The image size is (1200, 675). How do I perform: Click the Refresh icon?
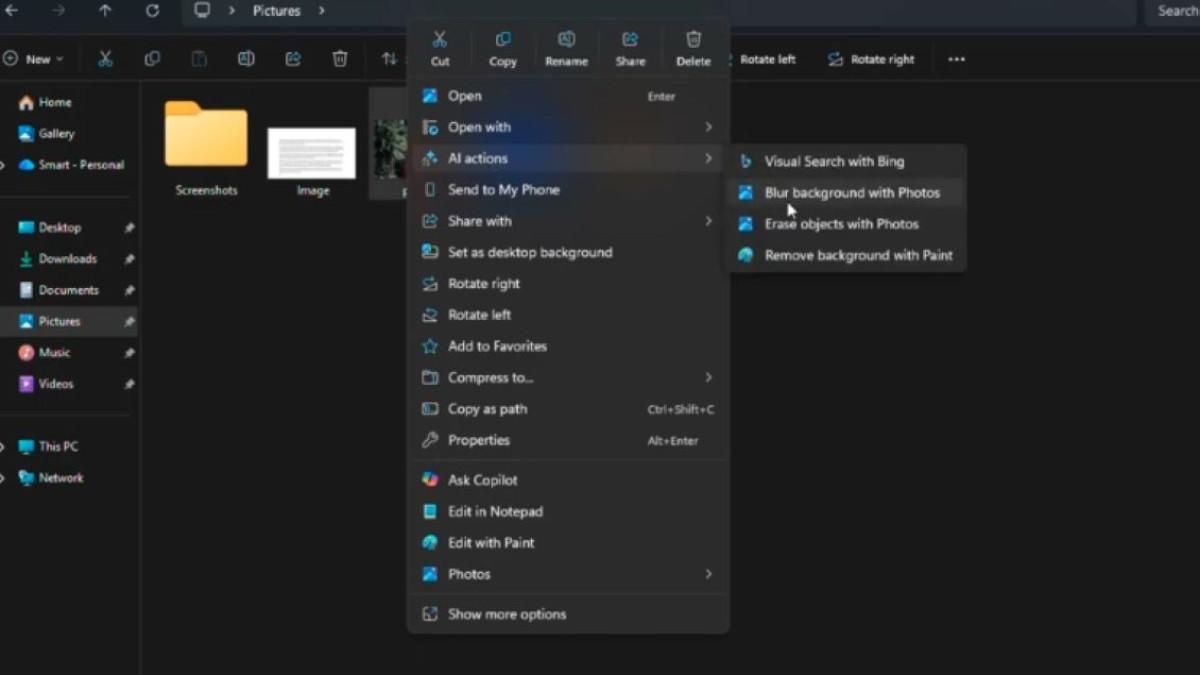click(x=152, y=11)
